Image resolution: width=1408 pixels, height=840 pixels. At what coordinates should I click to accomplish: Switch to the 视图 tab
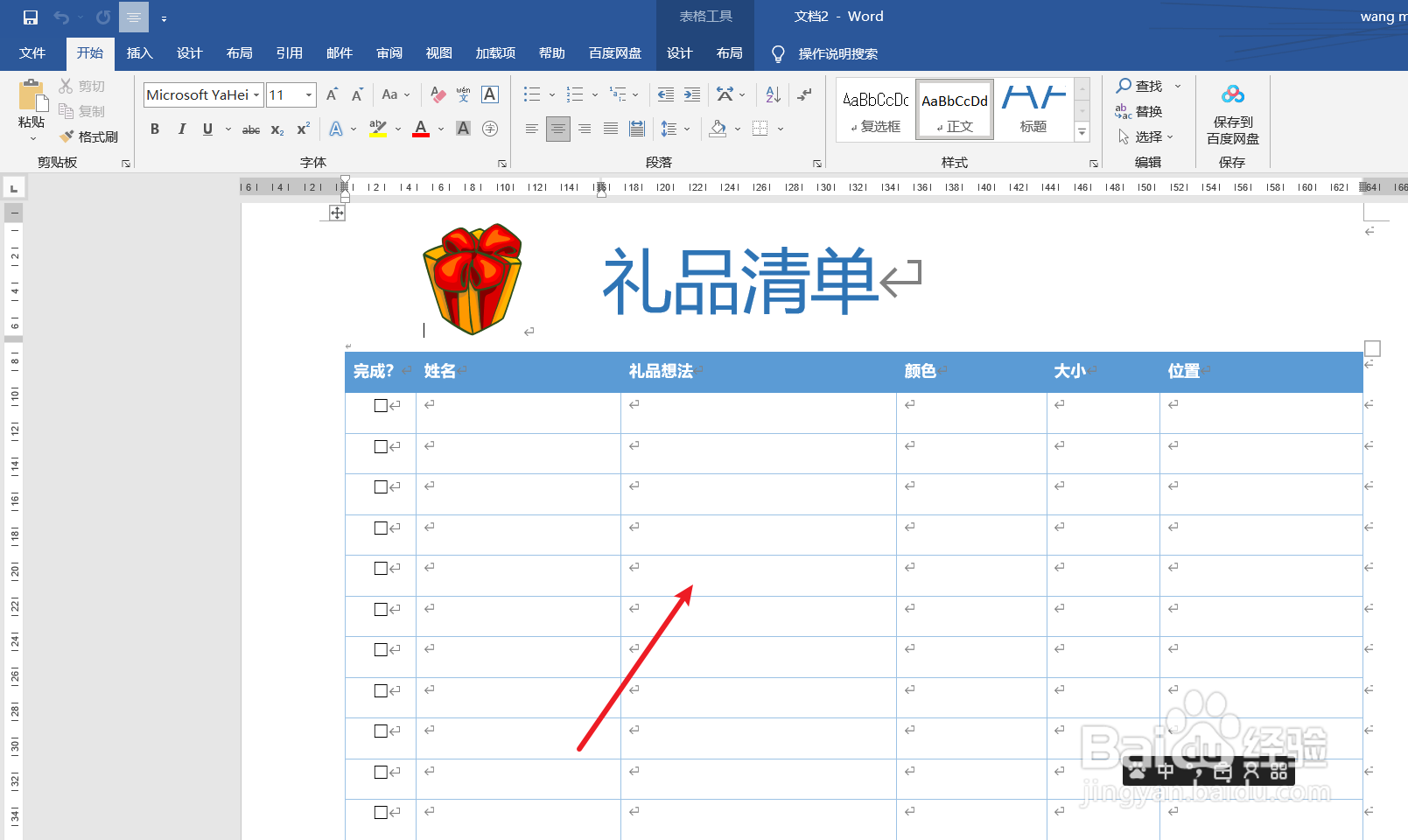pos(439,53)
